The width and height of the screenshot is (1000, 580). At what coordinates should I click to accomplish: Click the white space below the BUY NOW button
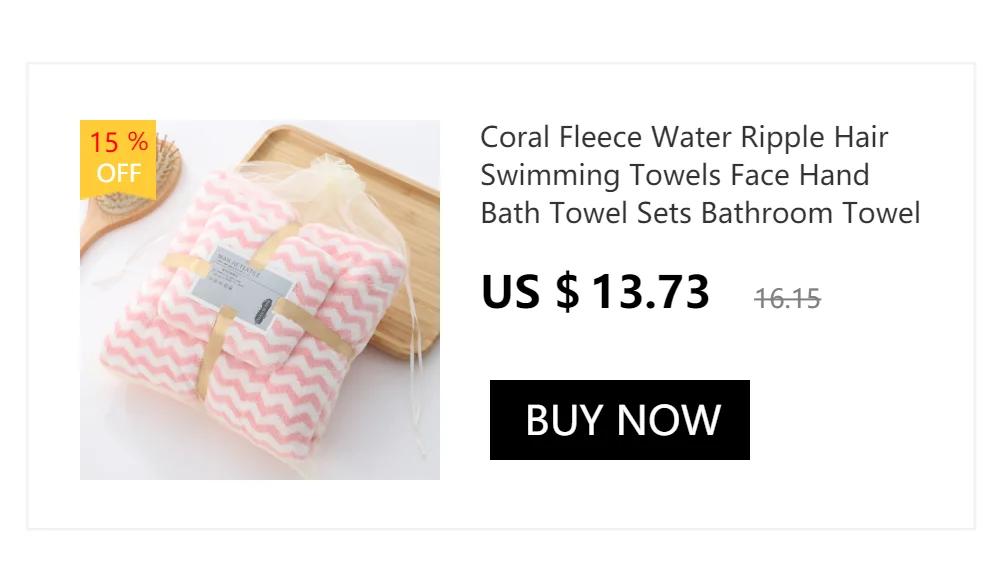(620, 495)
